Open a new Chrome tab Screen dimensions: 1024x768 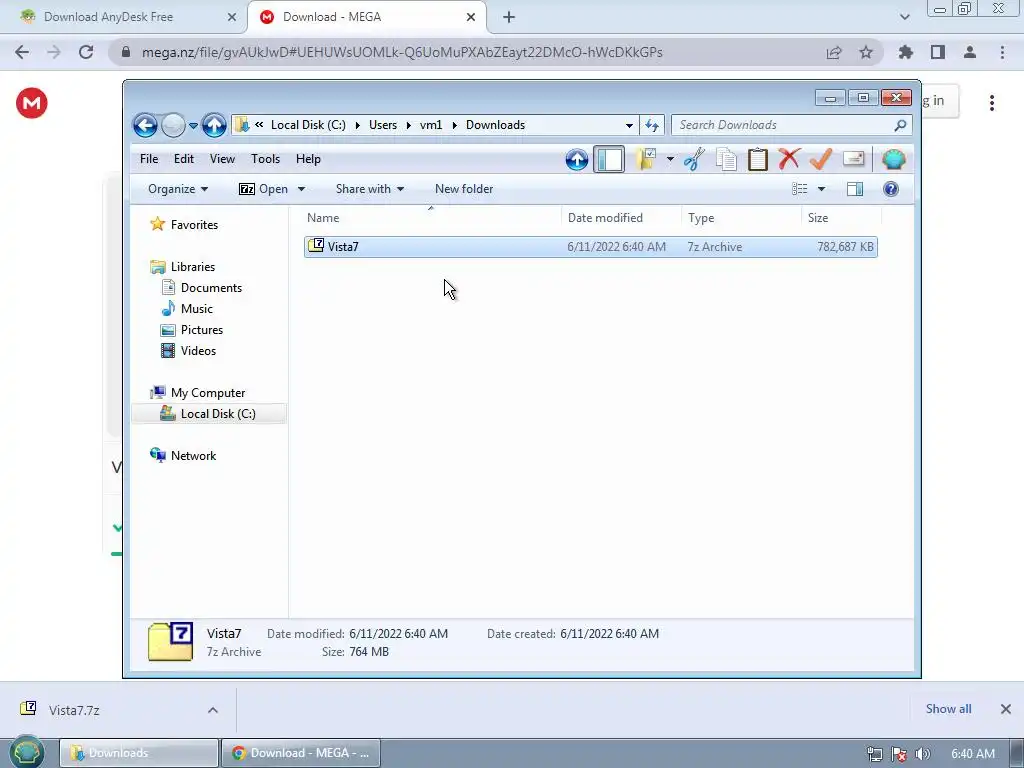[509, 18]
